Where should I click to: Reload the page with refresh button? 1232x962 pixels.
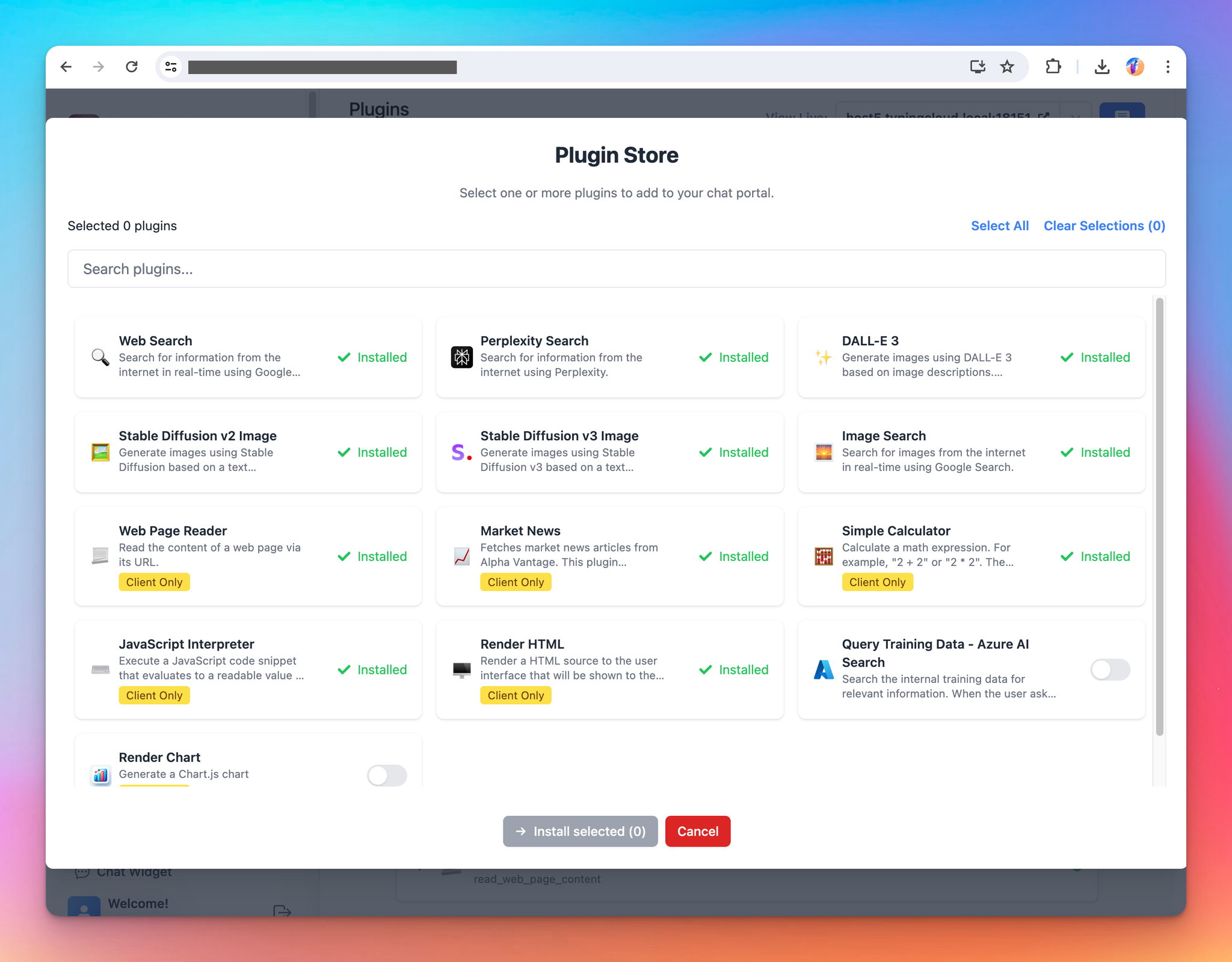132,67
